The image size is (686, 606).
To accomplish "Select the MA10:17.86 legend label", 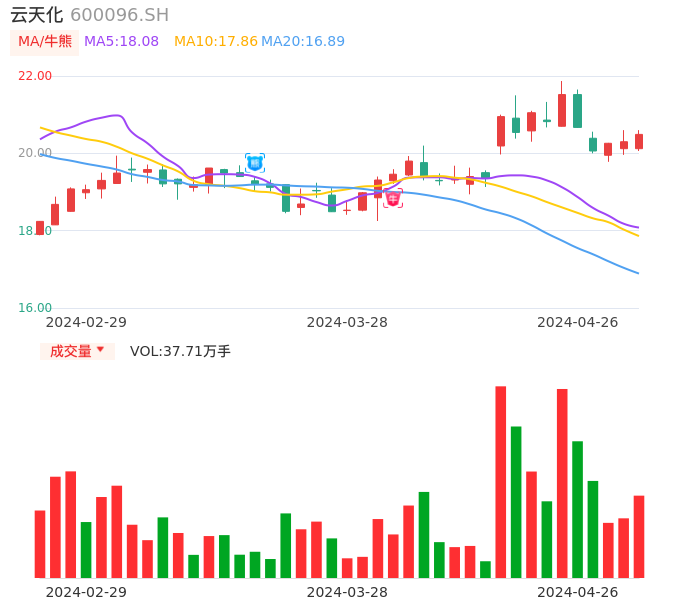I will 216,41.
